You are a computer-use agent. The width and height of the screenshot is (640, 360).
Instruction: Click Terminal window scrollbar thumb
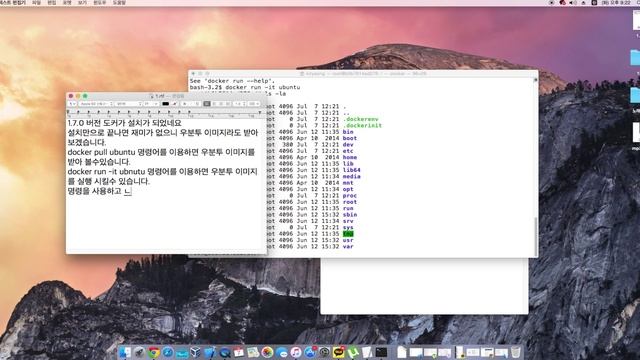(x=536, y=236)
